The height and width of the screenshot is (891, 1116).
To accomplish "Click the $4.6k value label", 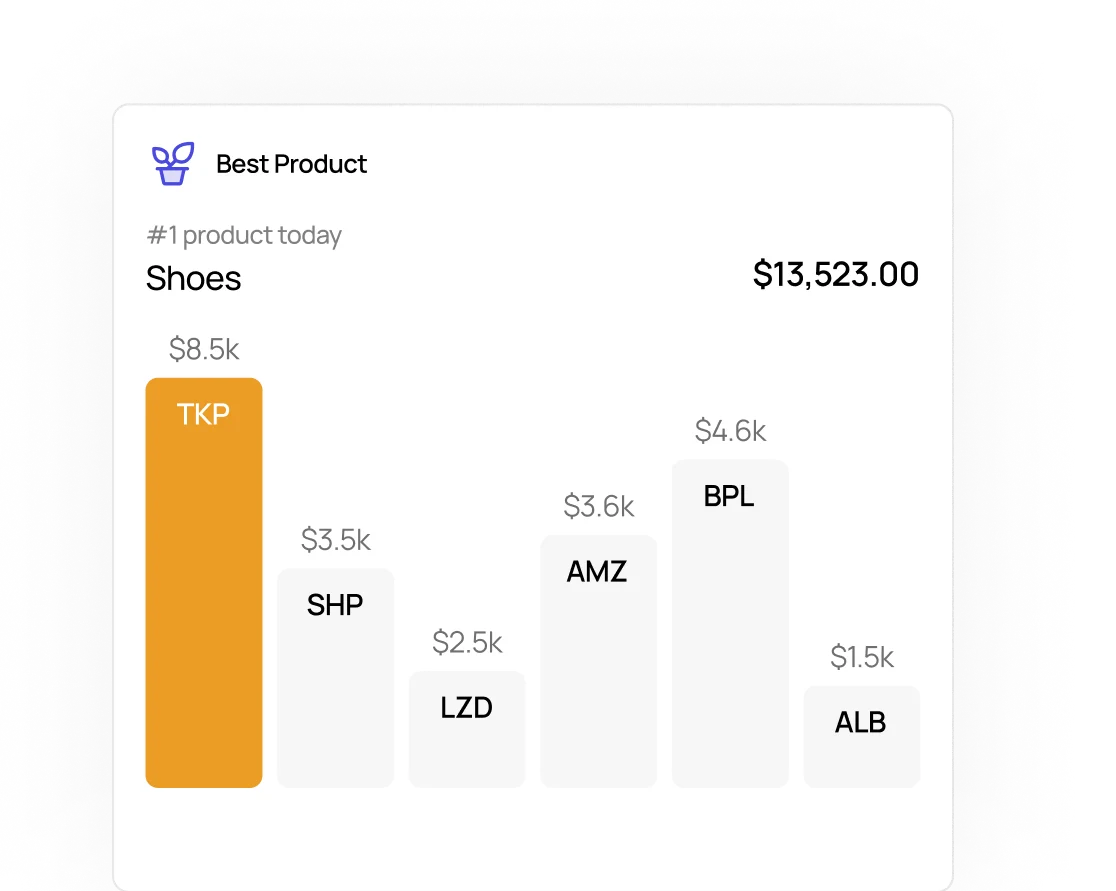I will [x=730, y=431].
